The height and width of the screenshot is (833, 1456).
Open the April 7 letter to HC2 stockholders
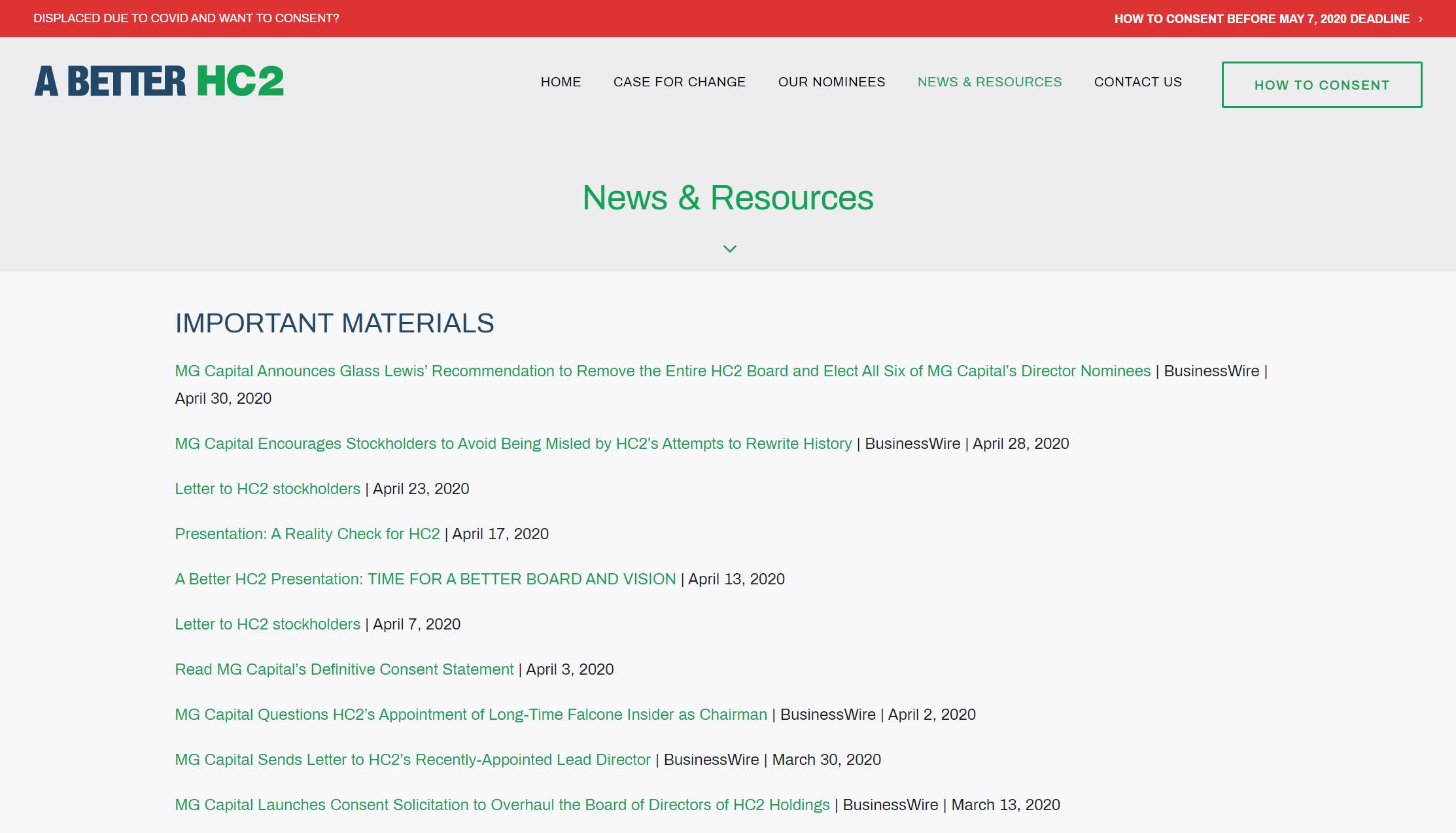268,624
